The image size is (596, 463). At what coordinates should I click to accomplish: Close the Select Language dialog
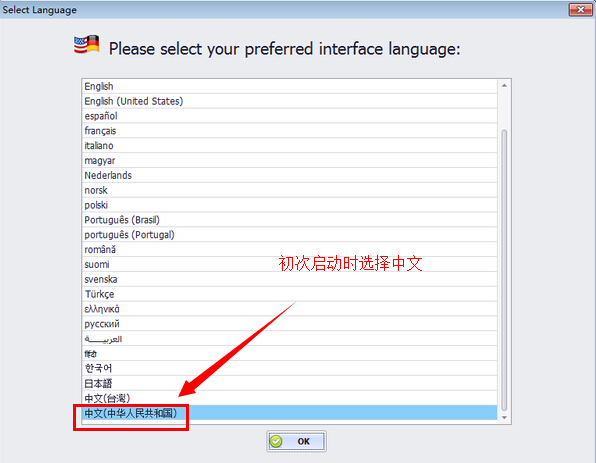pos(580,10)
